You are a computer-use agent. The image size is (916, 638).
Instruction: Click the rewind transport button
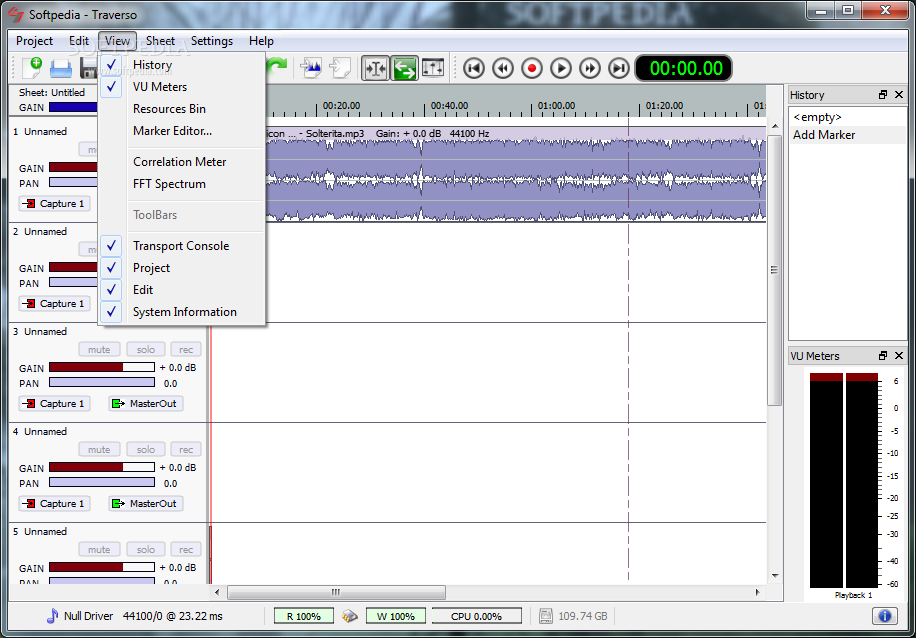point(502,68)
